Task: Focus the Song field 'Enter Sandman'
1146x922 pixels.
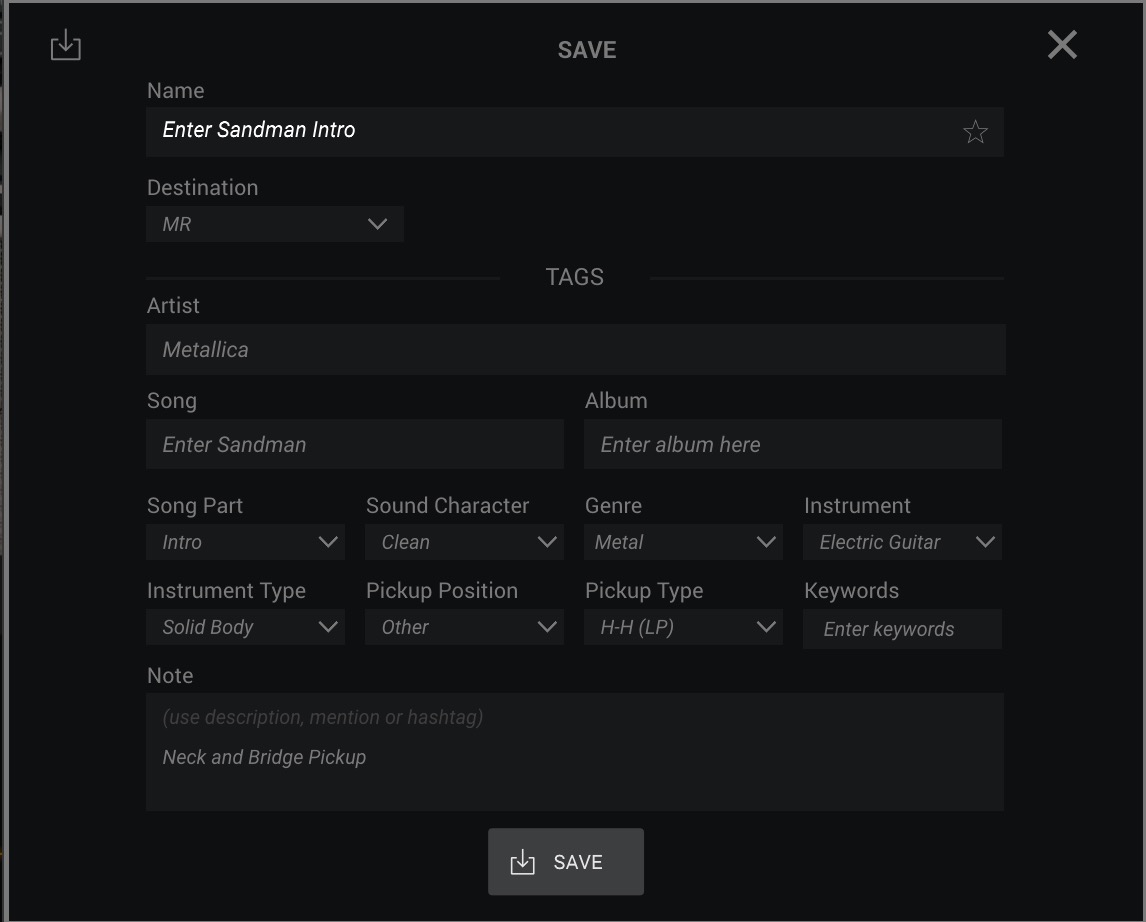Action: pyautogui.click(x=354, y=444)
